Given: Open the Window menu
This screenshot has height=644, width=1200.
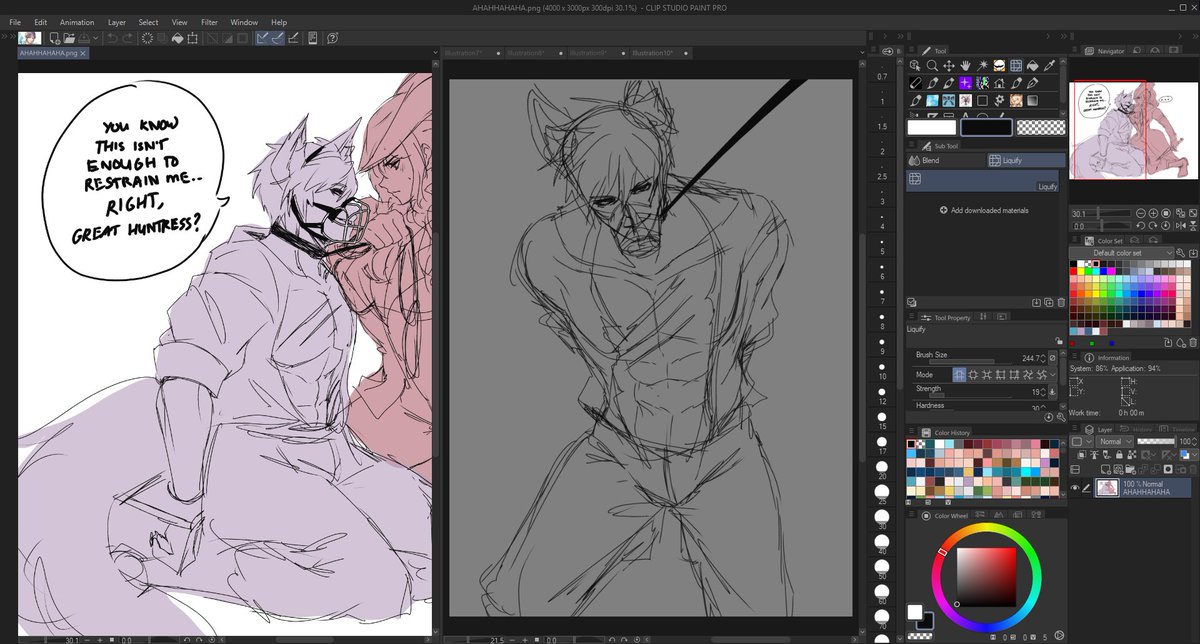Looking at the screenshot, I should tap(244, 22).
